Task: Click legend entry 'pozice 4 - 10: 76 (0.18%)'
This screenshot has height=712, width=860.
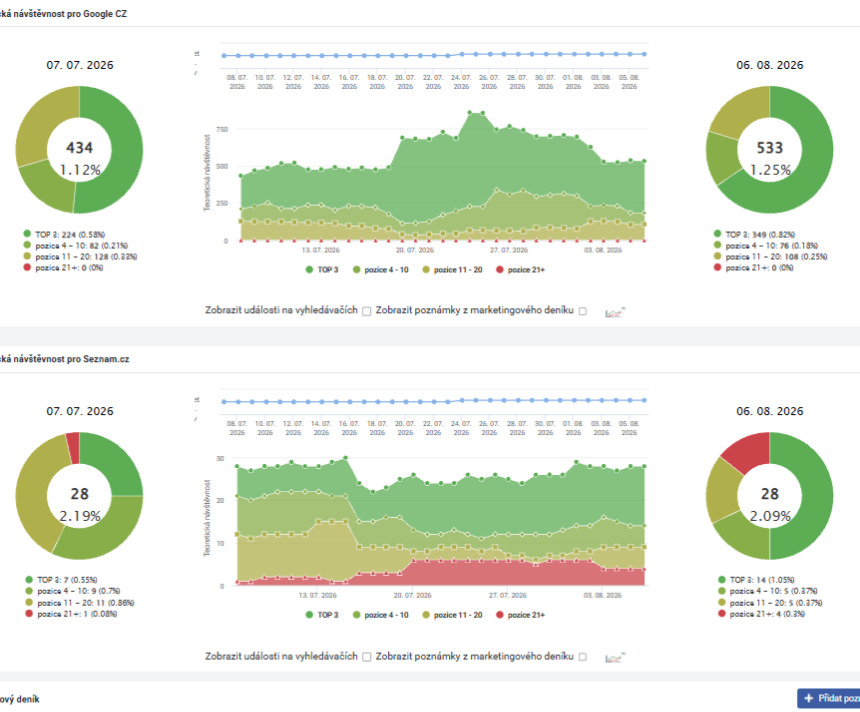Action: tap(766, 245)
